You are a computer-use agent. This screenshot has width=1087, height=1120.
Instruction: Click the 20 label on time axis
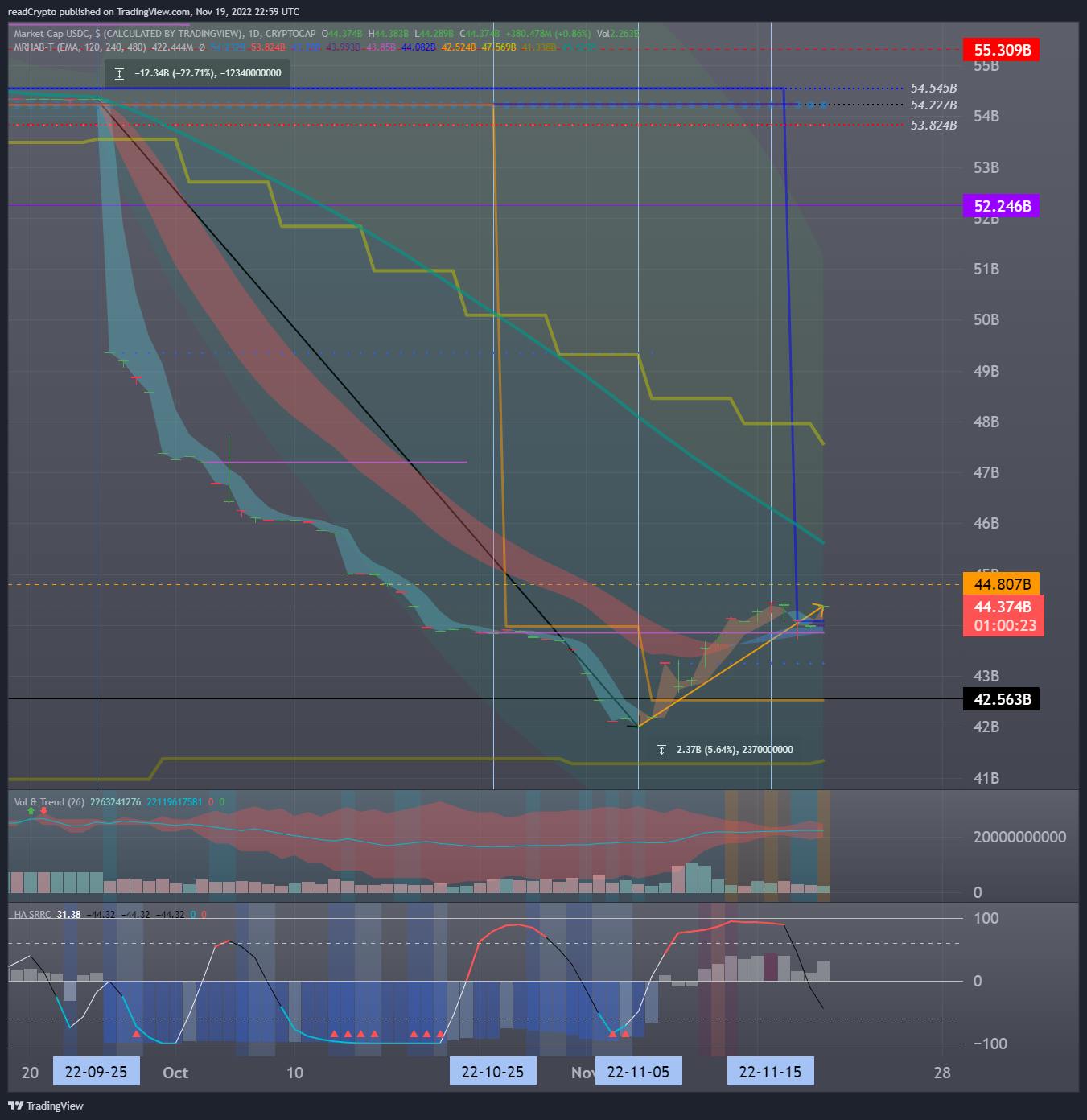tap(30, 1073)
